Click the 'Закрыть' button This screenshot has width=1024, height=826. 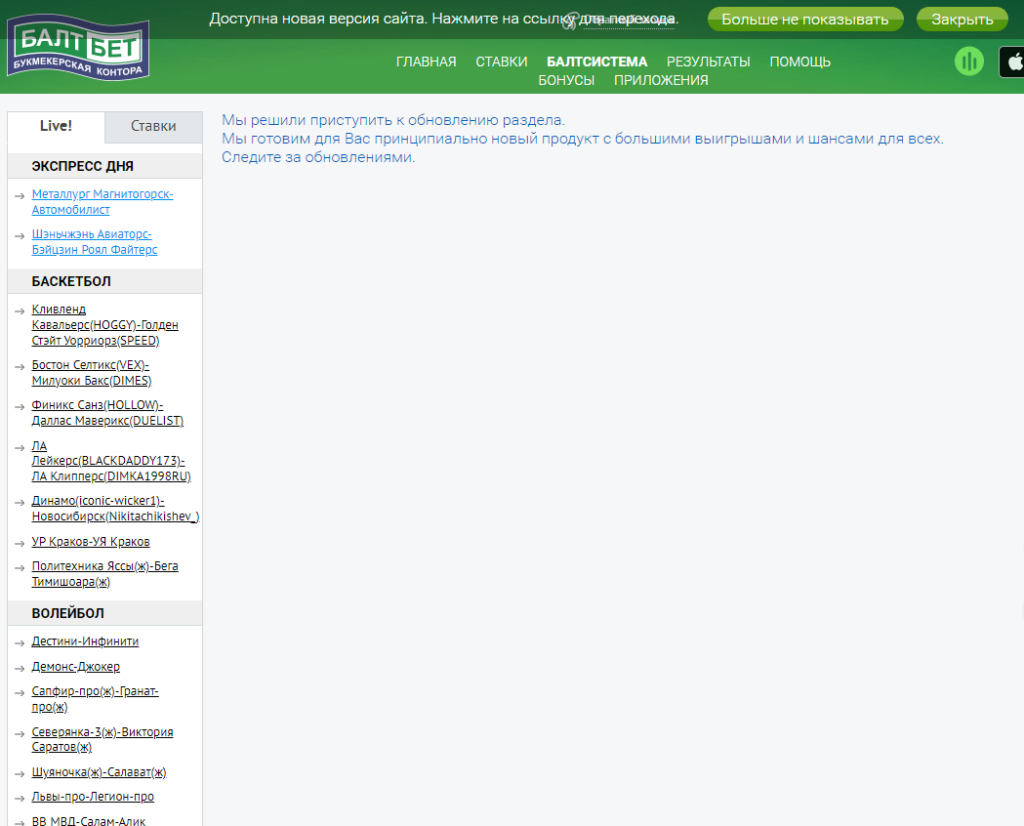pyautogui.click(x=962, y=20)
